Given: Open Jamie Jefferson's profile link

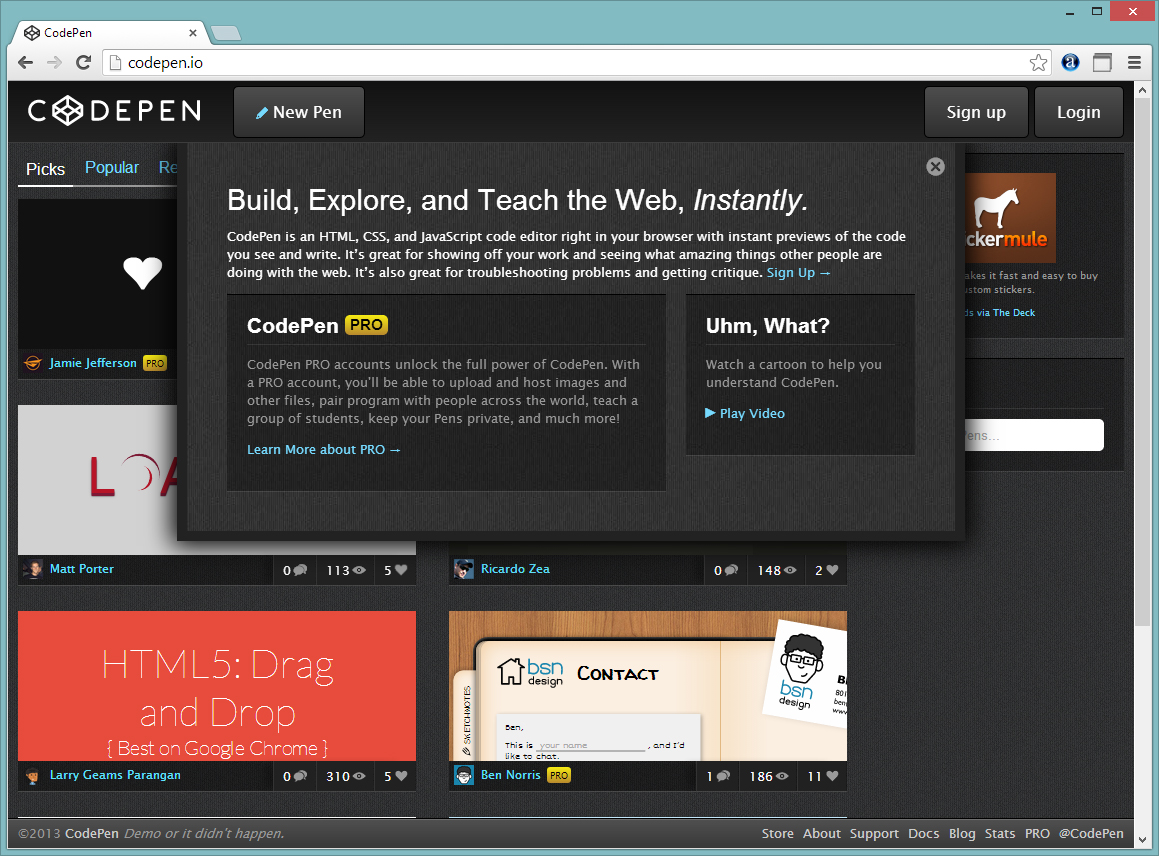Looking at the screenshot, I should click(x=93, y=363).
